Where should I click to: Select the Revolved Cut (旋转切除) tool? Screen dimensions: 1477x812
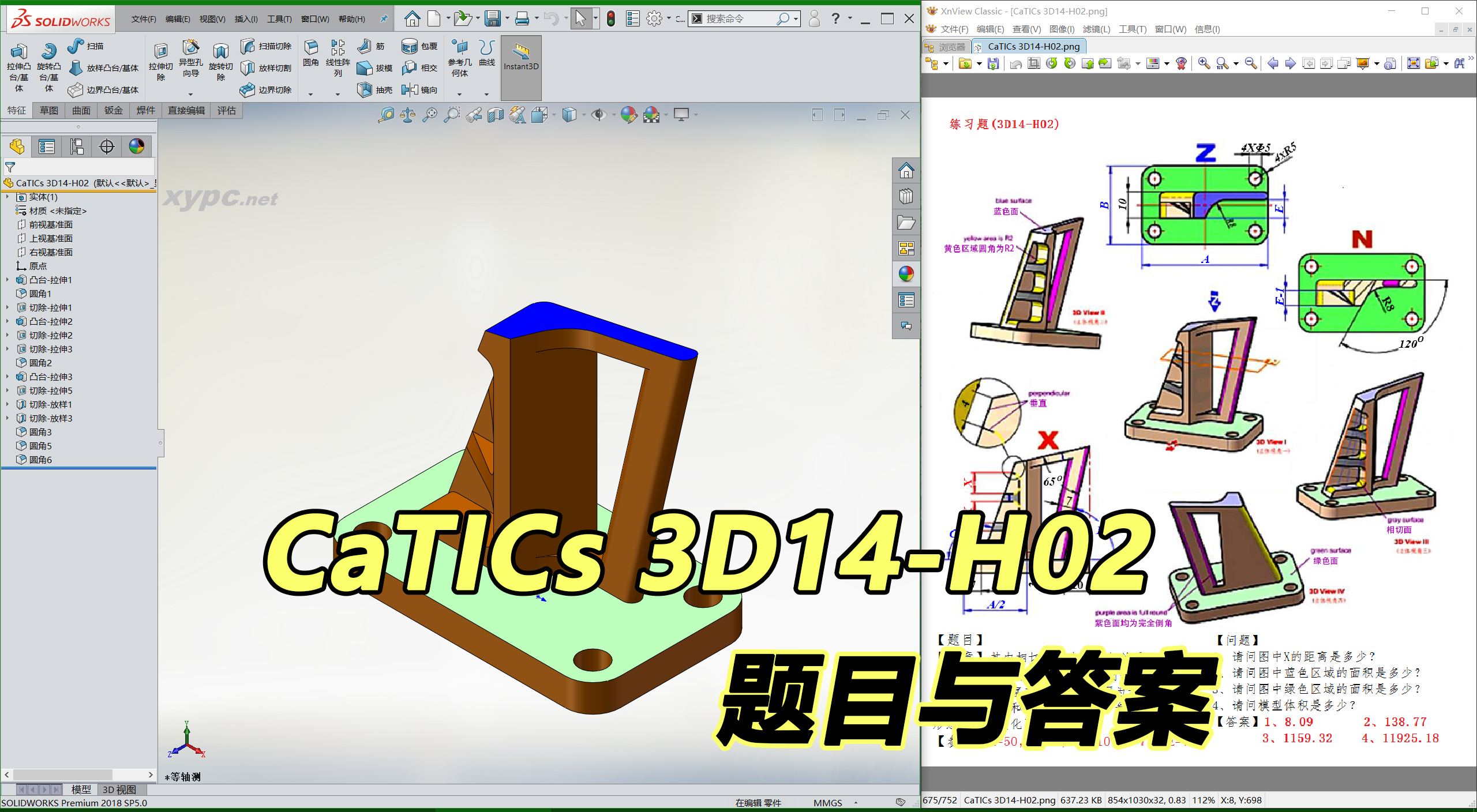[x=221, y=62]
